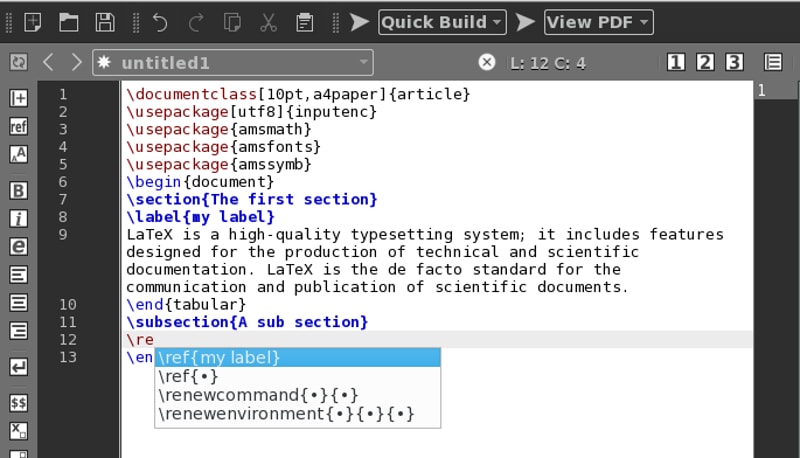Insert a new line using the return-arrow icon
This screenshot has width=800, height=458.
click(18, 367)
